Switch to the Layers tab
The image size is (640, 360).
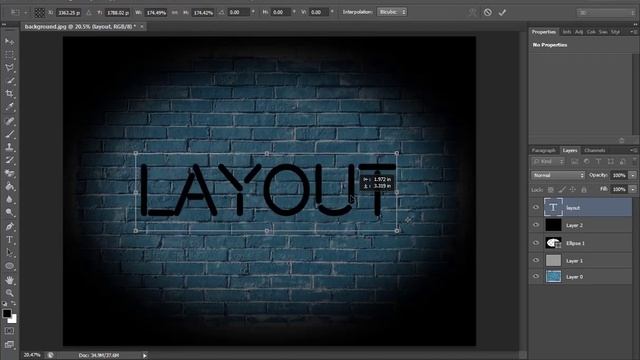pyautogui.click(x=570, y=150)
